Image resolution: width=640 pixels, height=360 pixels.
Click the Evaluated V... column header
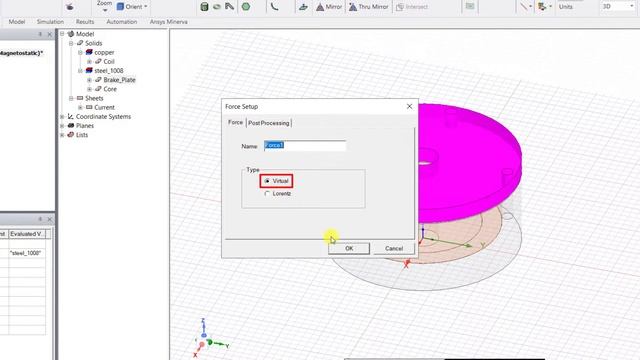27,234
